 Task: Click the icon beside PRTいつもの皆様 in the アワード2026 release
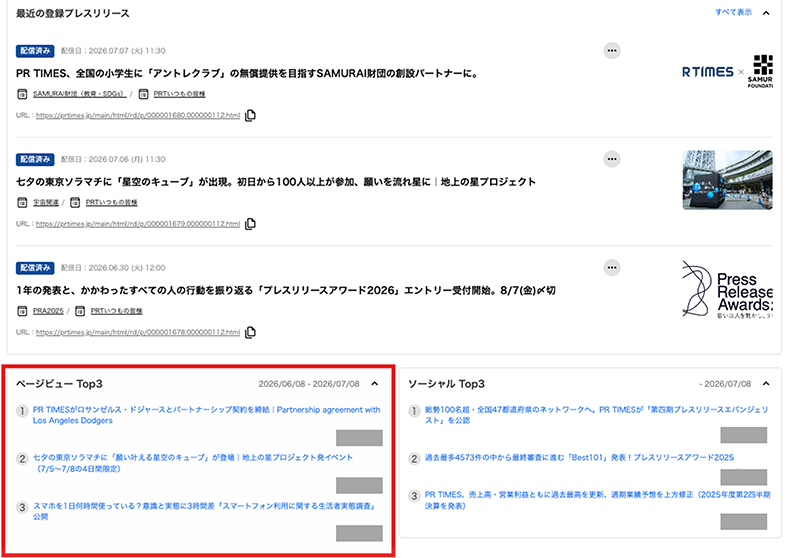(x=80, y=311)
